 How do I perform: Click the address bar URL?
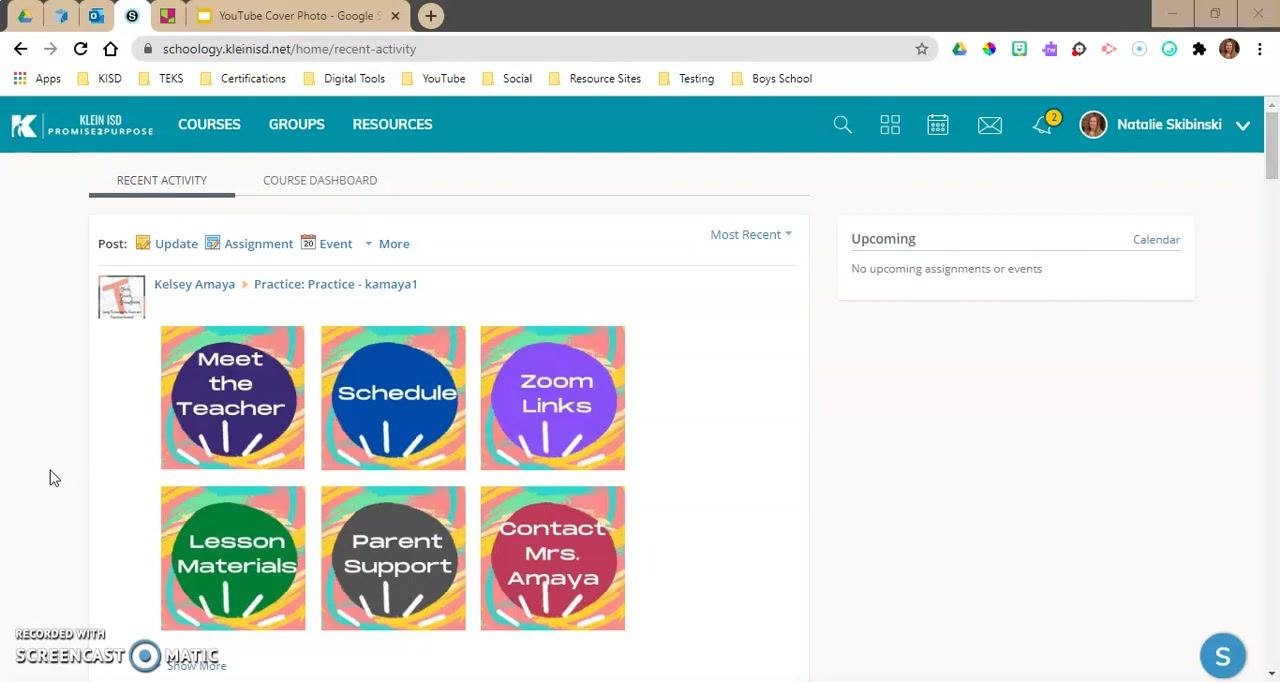tap(289, 49)
